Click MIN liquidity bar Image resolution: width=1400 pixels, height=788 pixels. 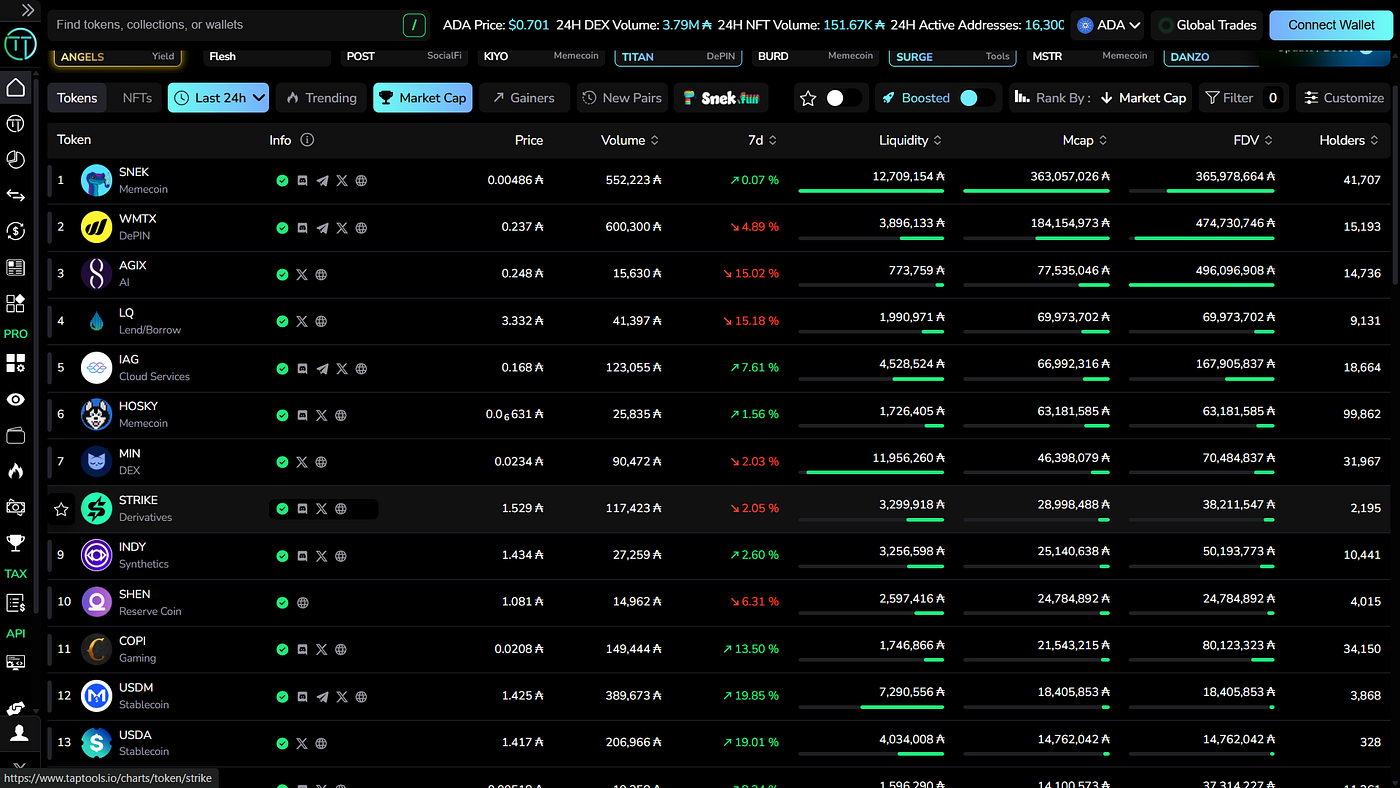click(x=875, y=472)
